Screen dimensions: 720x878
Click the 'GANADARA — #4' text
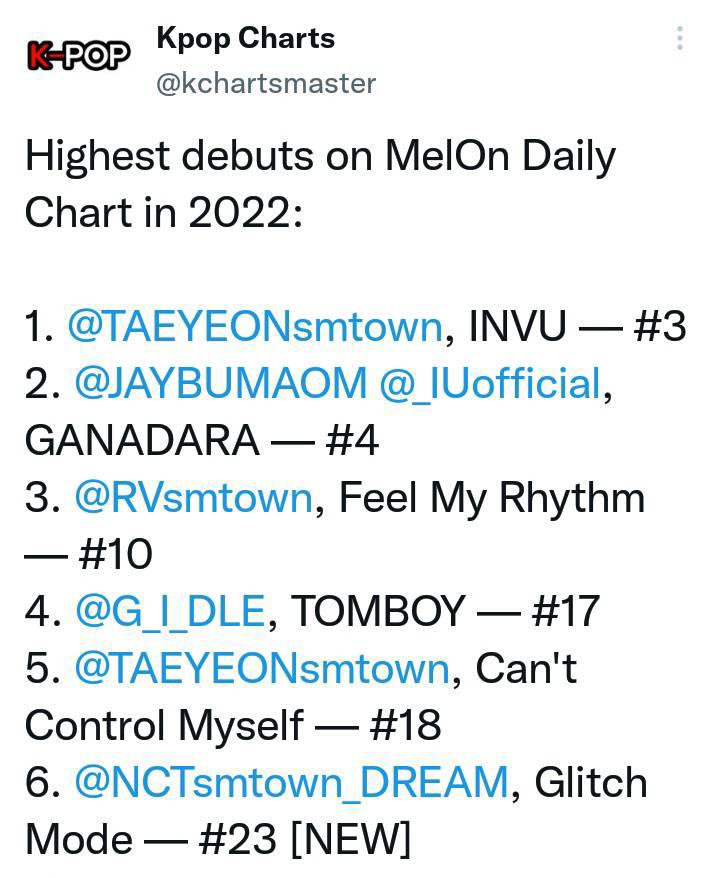click(202, 441)
